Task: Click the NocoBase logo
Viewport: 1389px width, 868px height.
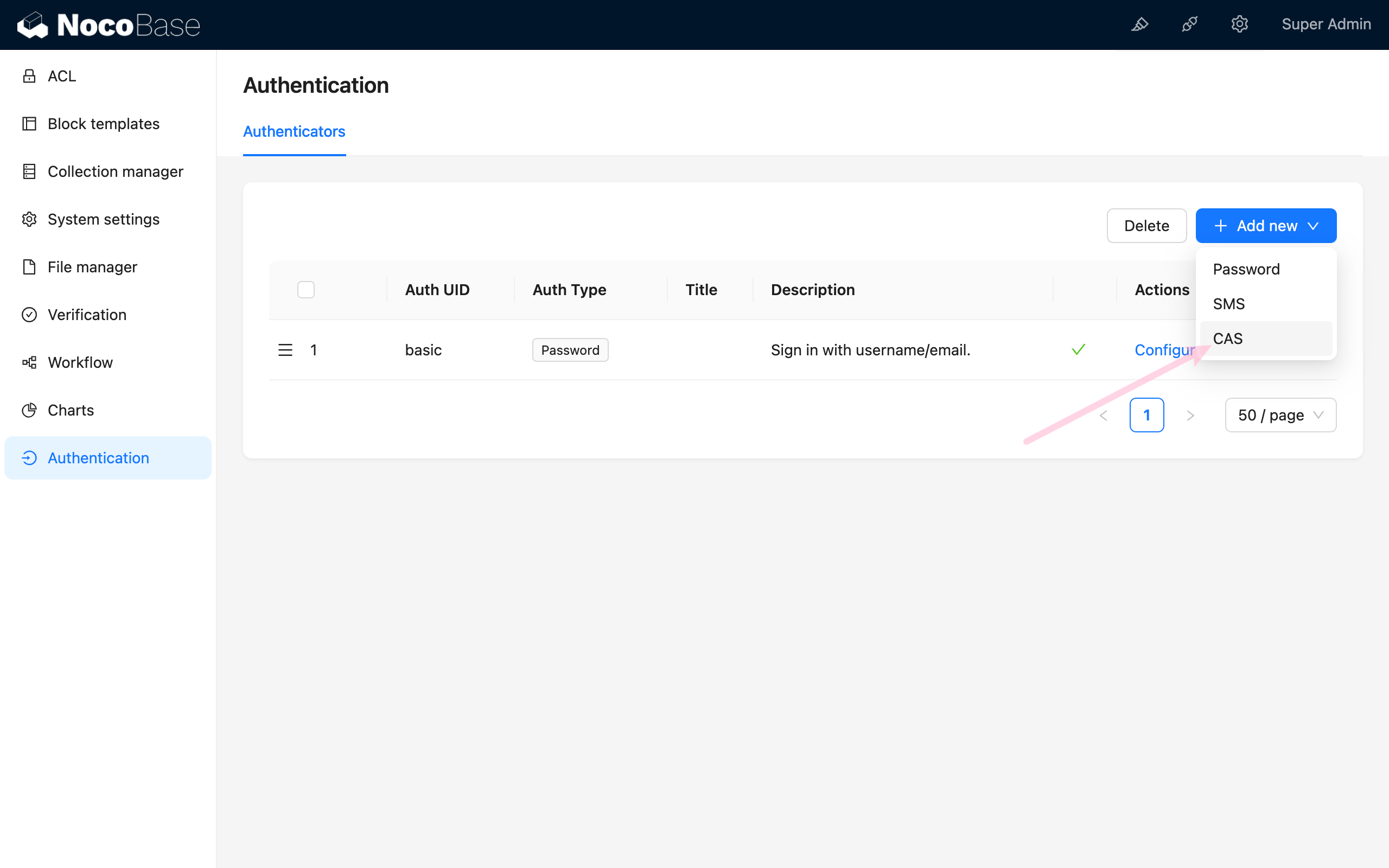Action: click(109, 25)
